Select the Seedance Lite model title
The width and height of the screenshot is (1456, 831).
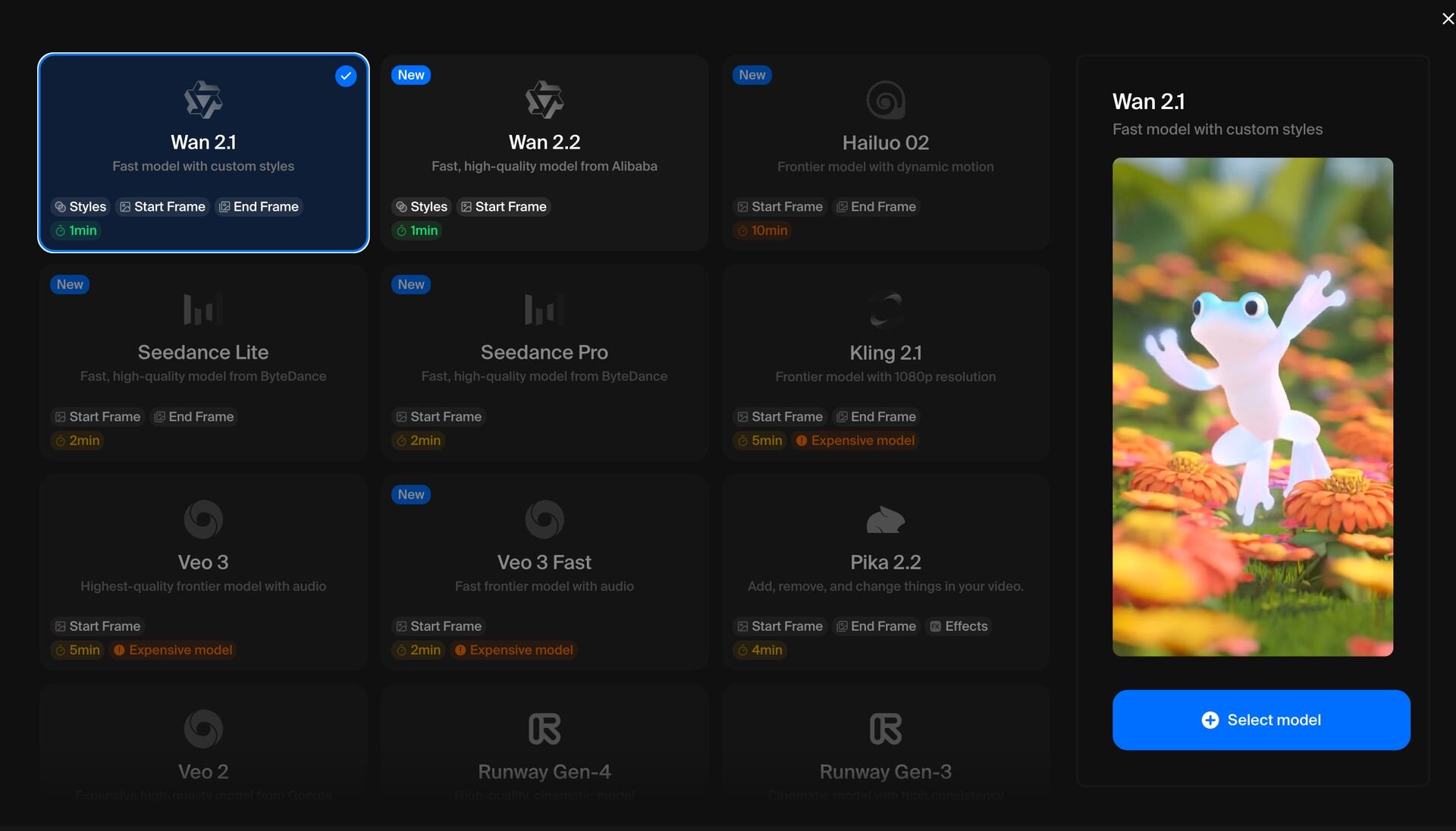[203, 352]
